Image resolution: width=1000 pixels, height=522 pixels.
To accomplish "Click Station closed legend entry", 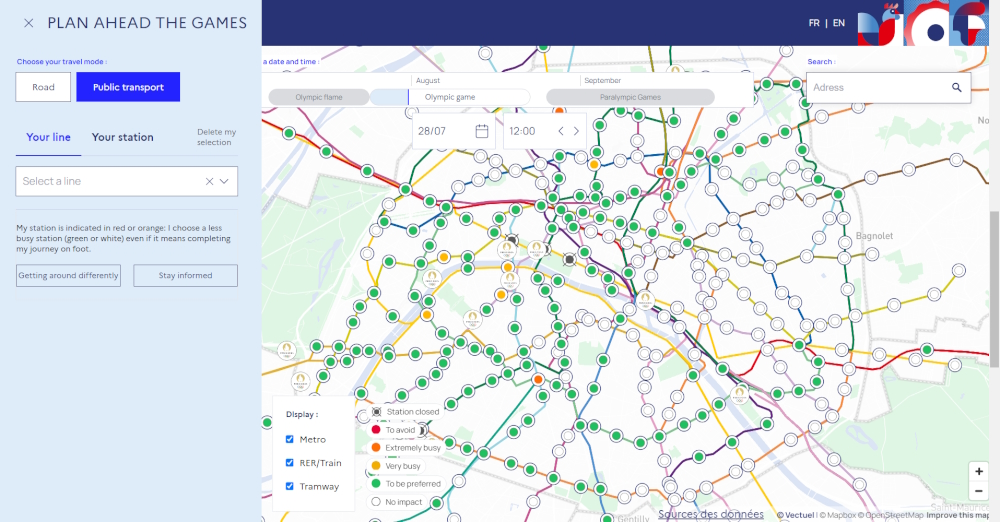I will 406,412.
